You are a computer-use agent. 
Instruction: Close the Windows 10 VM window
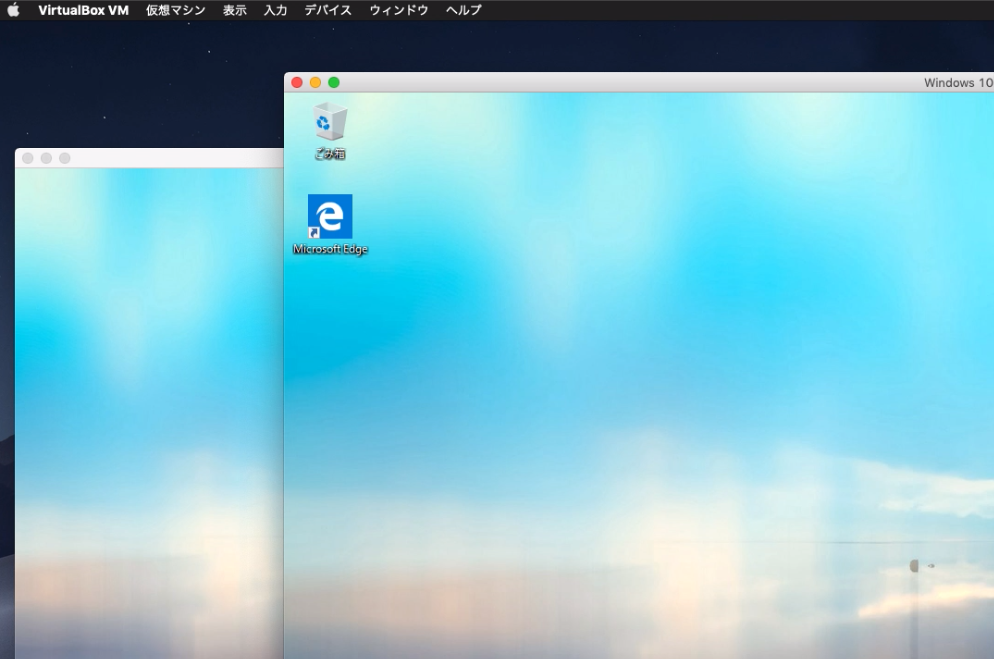click(297, 82)
